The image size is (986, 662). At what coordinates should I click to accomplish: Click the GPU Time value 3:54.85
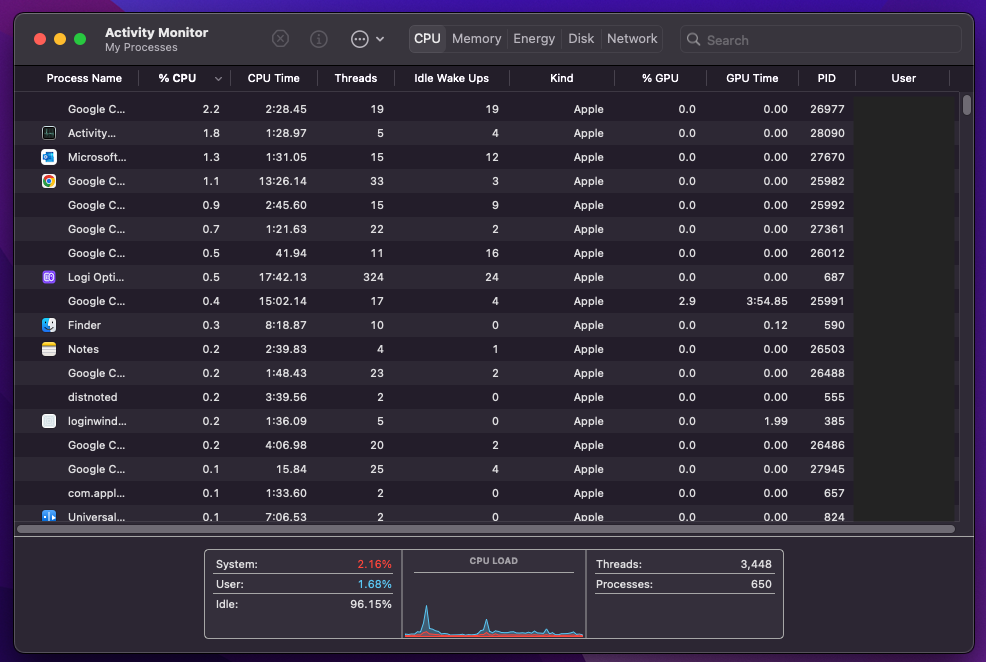tap(767, 301)
